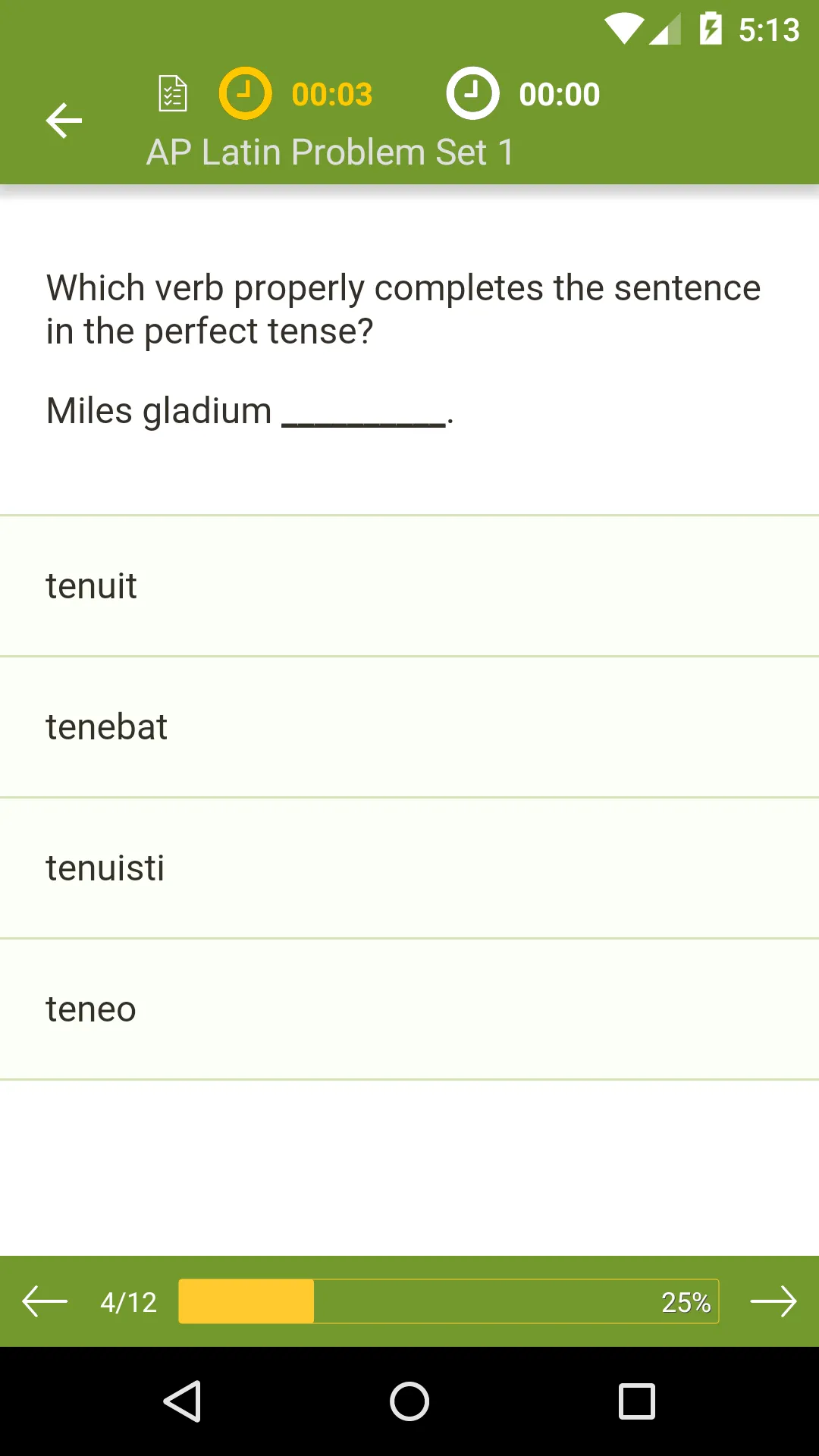
Task: Pick answer tenuisti
Action: click(x=409, y=868)
